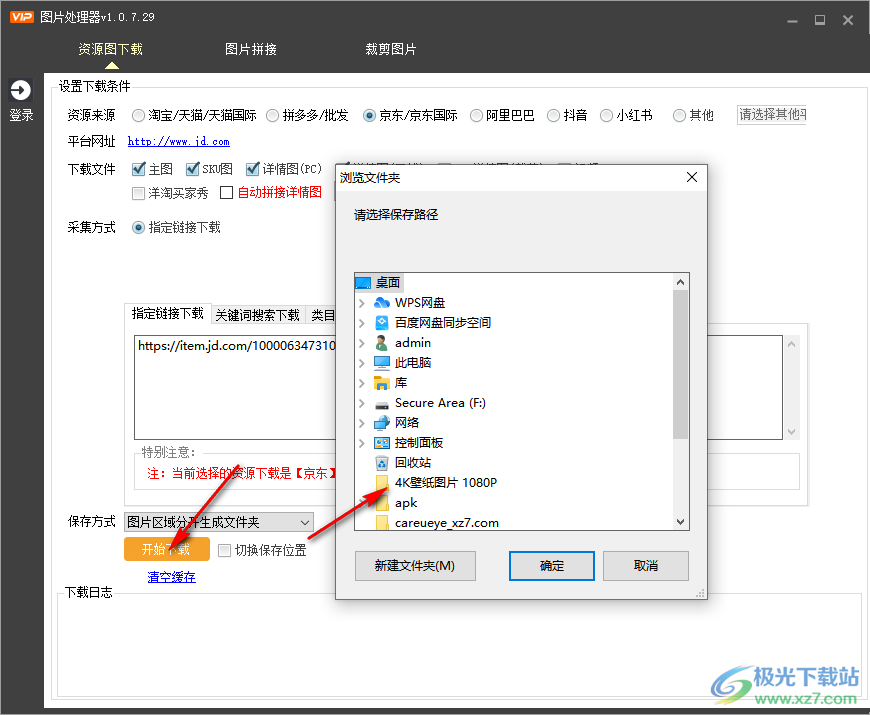
Task: Enable the 自动拼接详情图 checkbox
Action: (227, 192)
